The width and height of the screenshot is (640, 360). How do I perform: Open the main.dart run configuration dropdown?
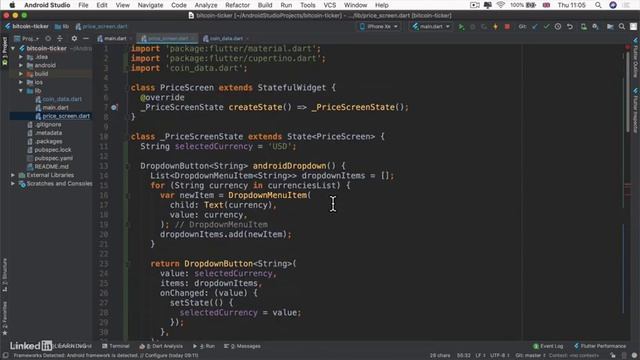431,27
